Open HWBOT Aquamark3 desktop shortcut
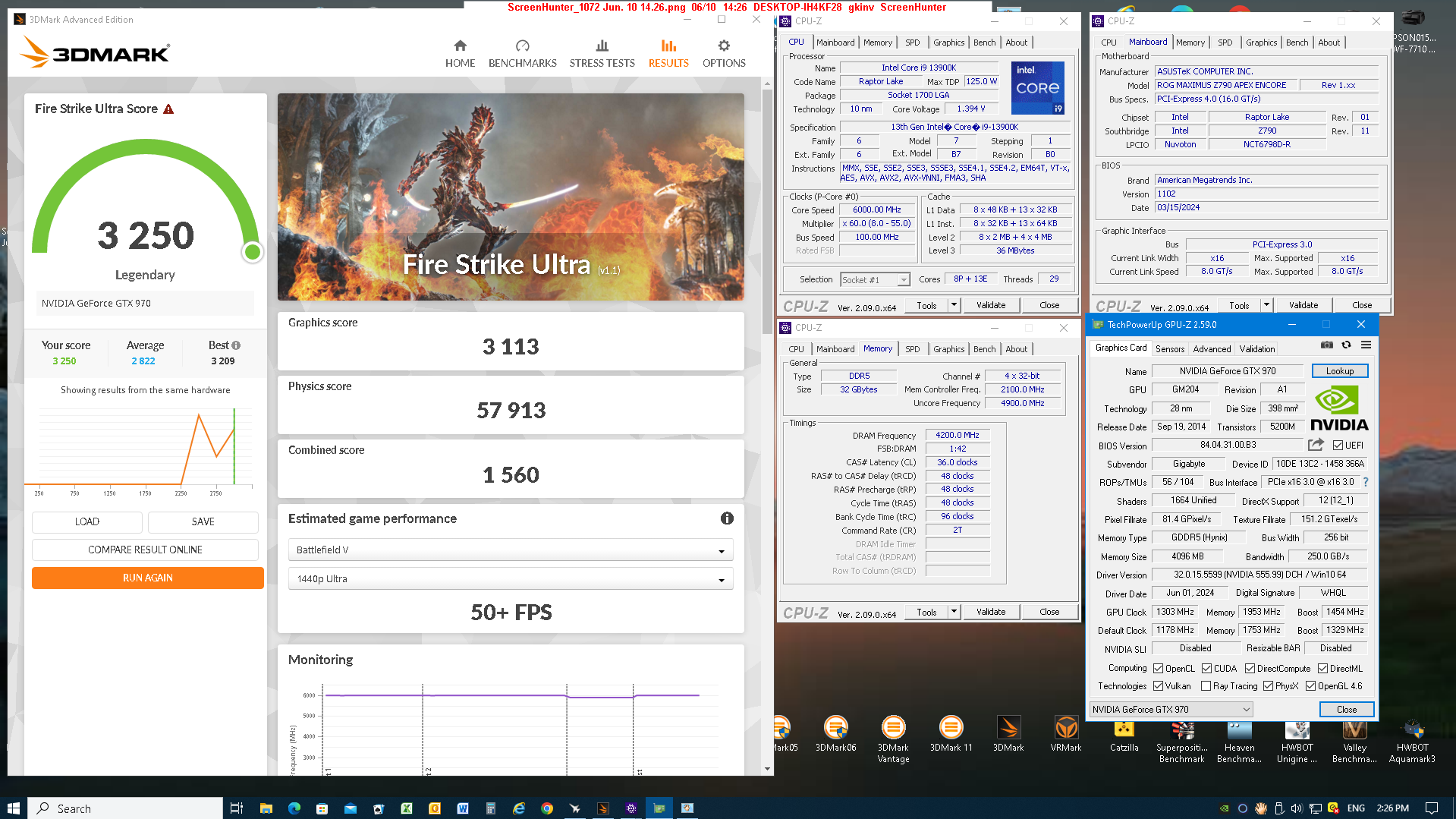 1412,739
